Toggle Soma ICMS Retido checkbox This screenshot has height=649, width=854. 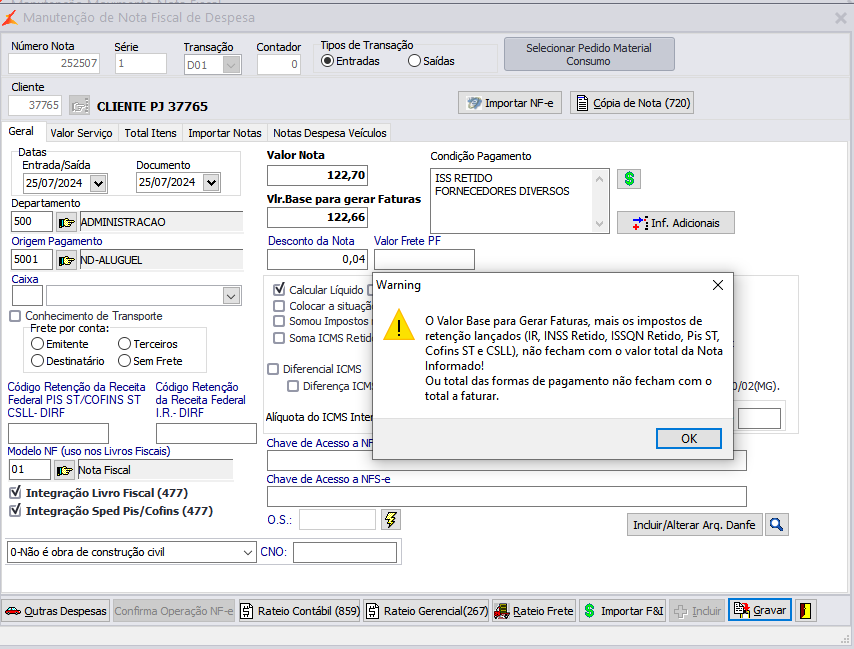(279, 338)
